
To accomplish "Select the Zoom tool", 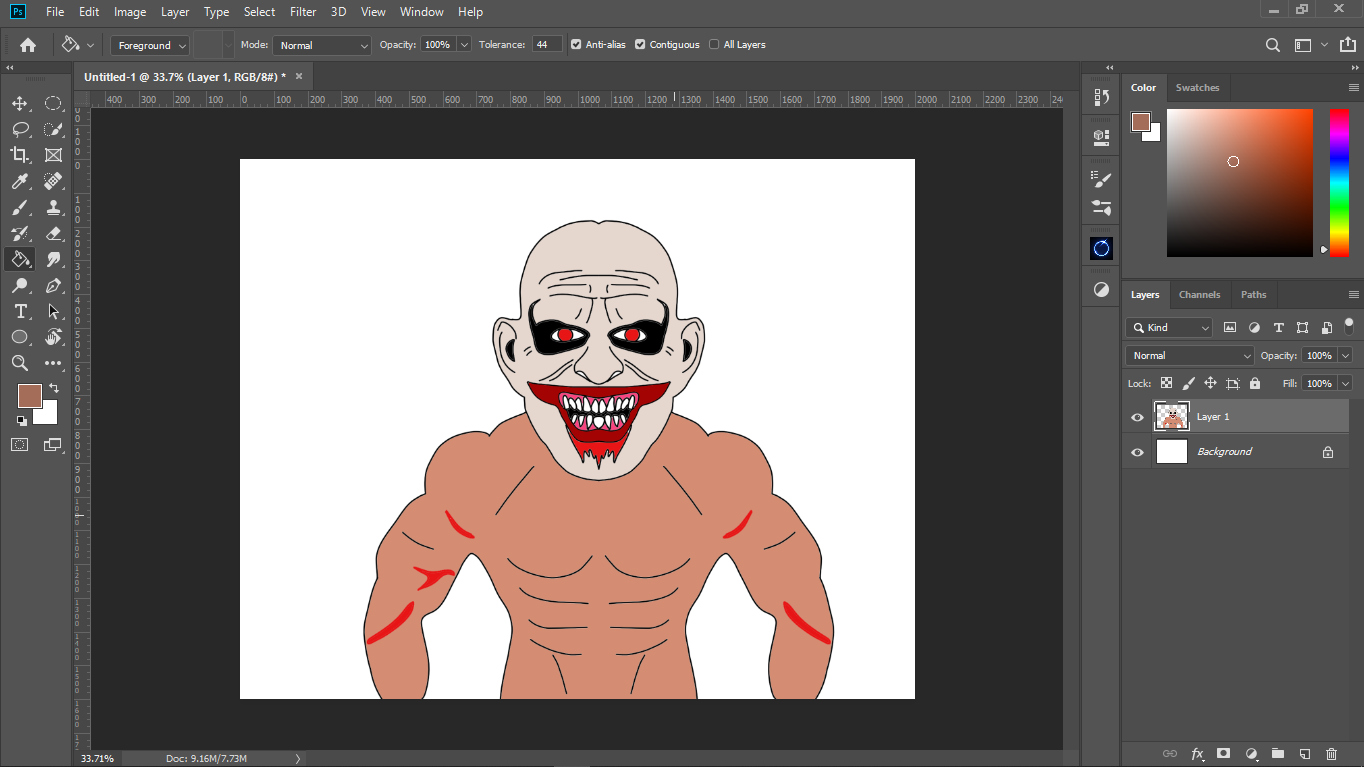I will click(x=19, y=363).
